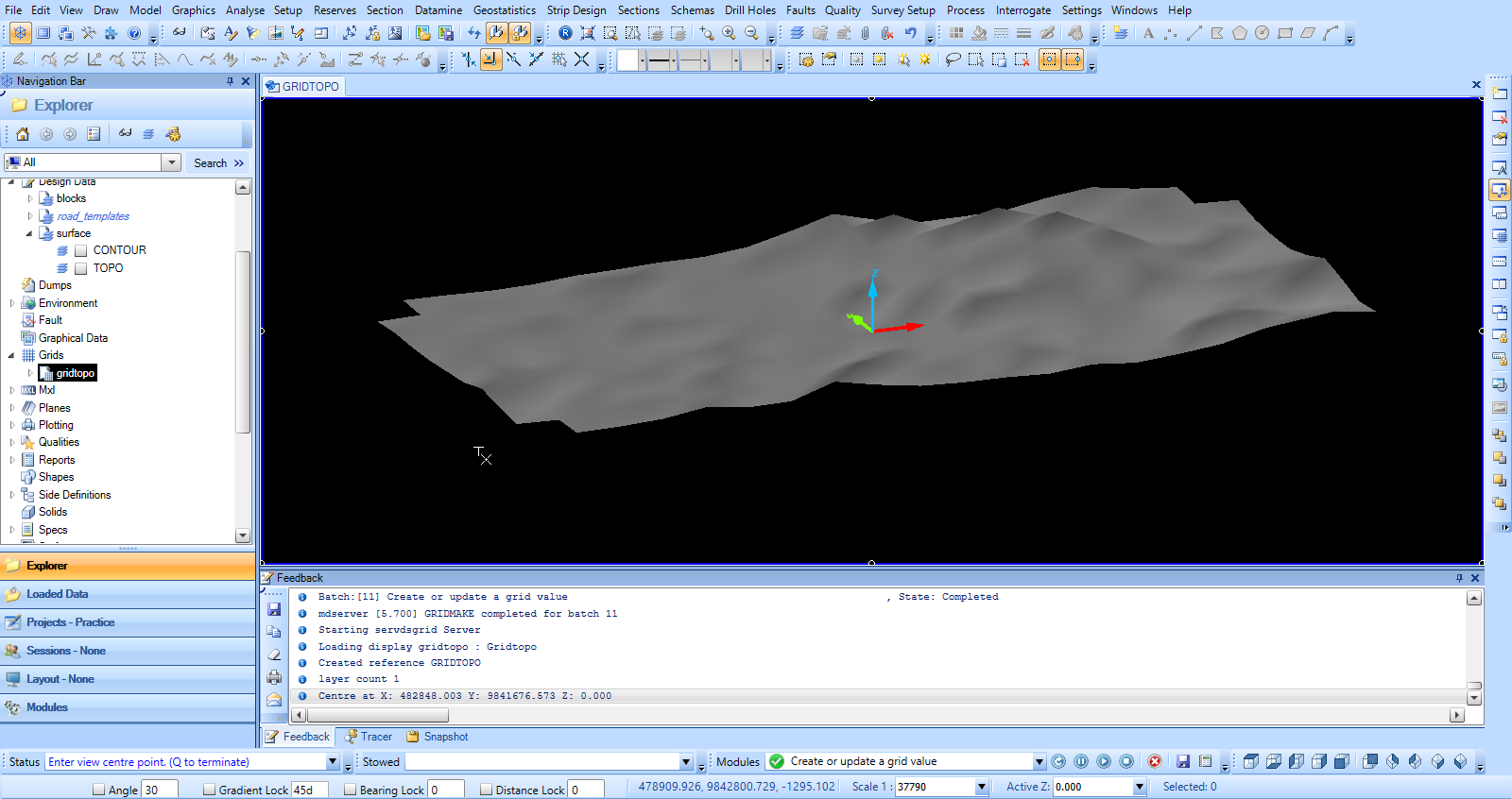Click the zoom in magnifier icon

pyautogui.click(x=729, y=33)
